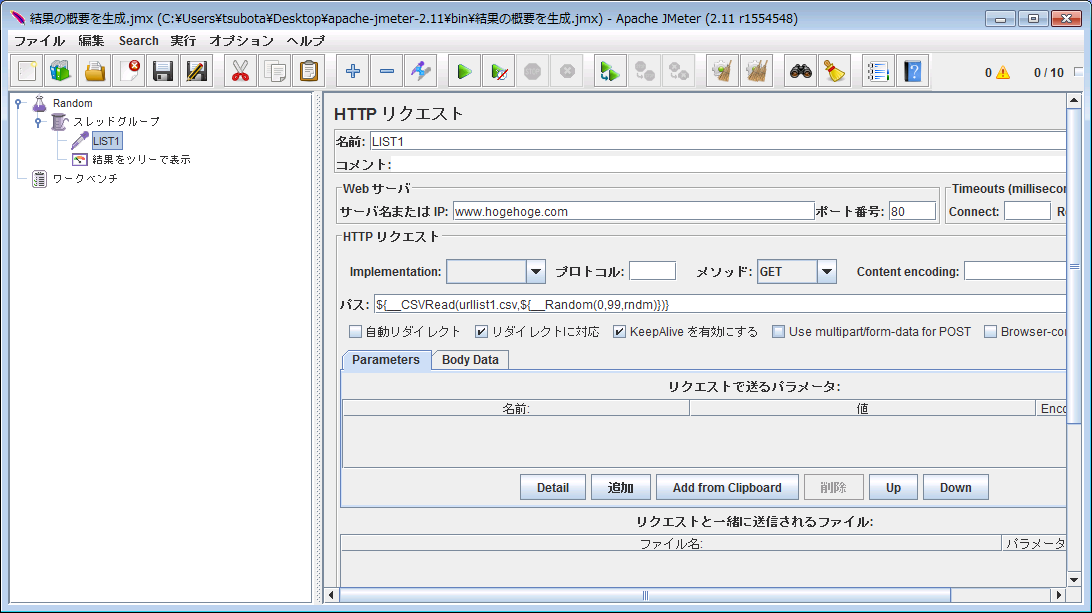Screen dimensions: 1092x613
Task: Open Search with binoculars icon
Action: (800, 71)
